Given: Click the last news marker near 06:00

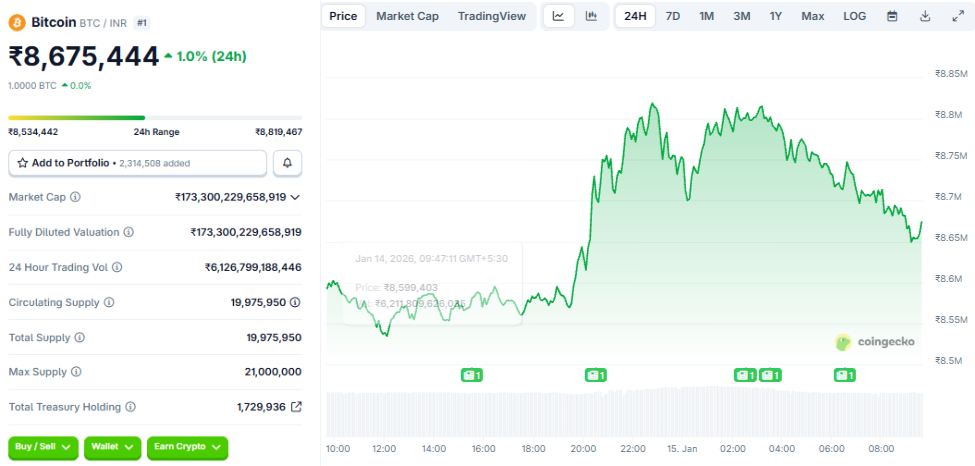Looking at the screenshot, I should click(844, 375).
